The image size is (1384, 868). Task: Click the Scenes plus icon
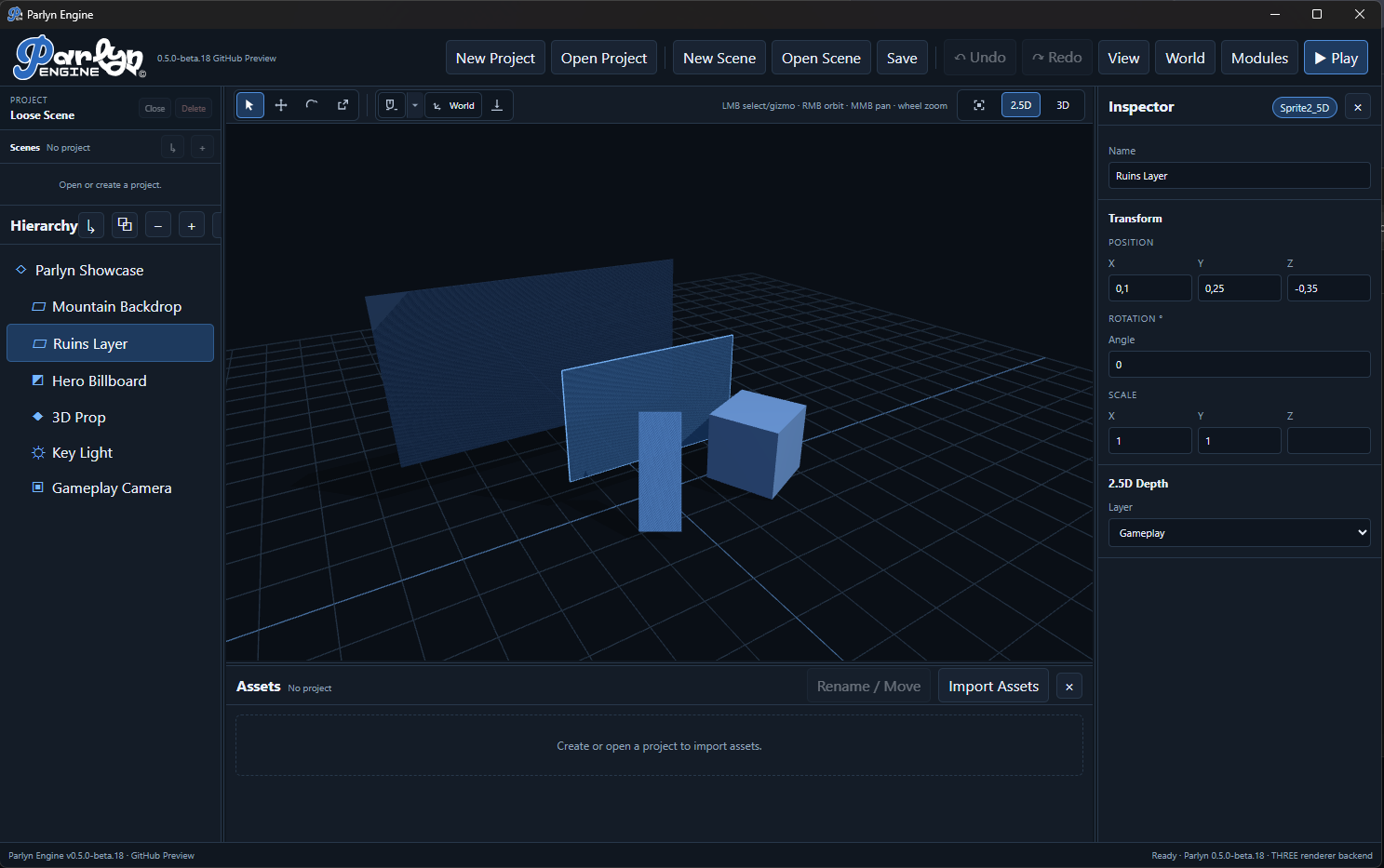[x=202, y=147]
